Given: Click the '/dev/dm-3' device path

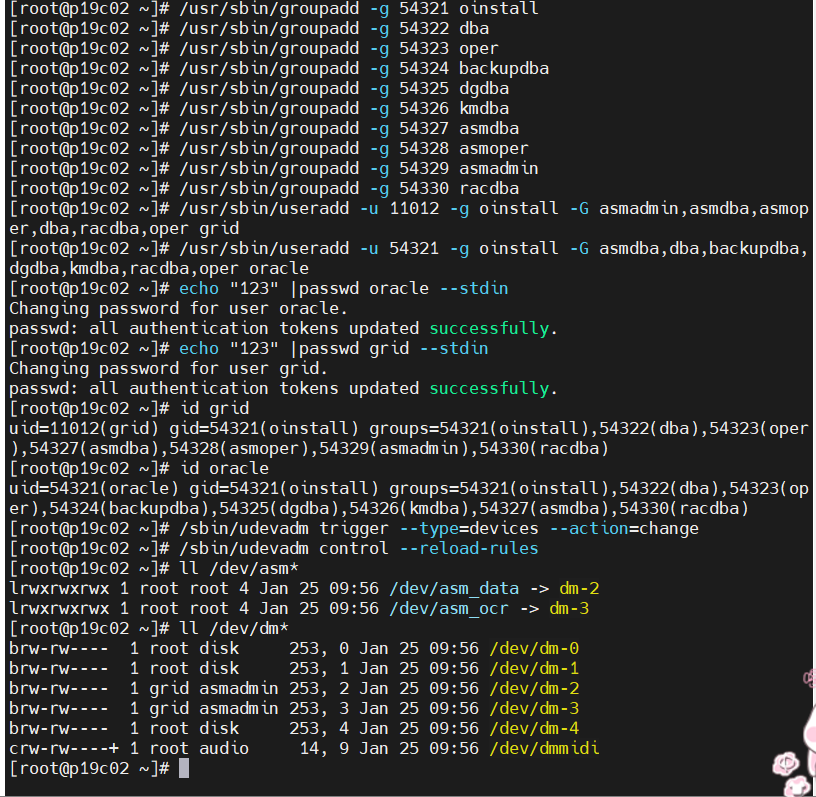Looking at the screenshot, I should 534,709.
